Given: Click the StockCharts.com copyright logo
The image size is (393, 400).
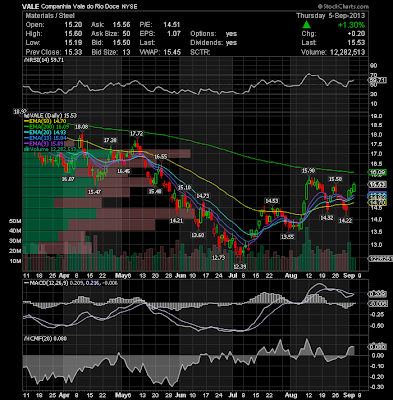Looking at the screenshot, I should tap(343, 6).
